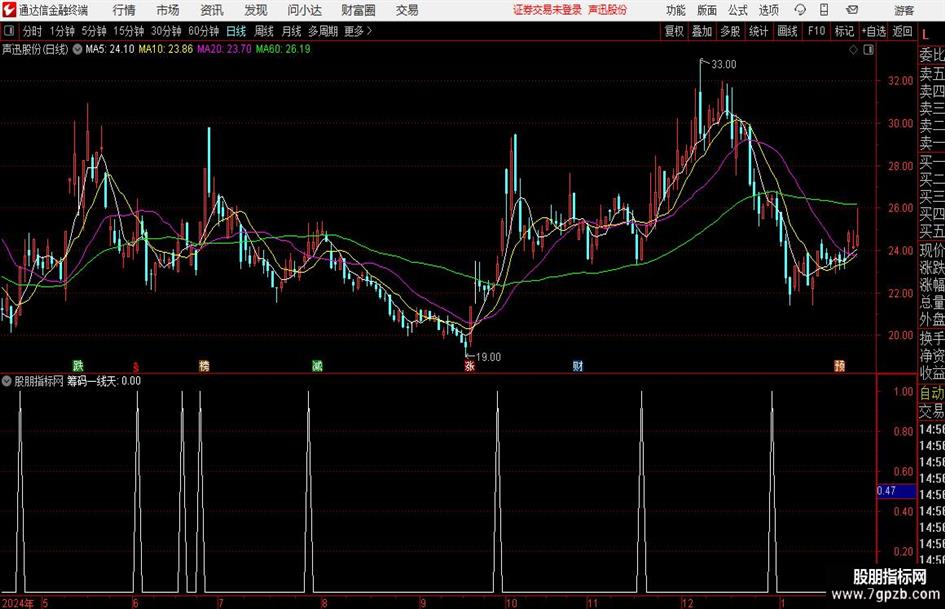Expand the 更多 periods list
This screenshot has height=609, width=945.
click(358, 31)
